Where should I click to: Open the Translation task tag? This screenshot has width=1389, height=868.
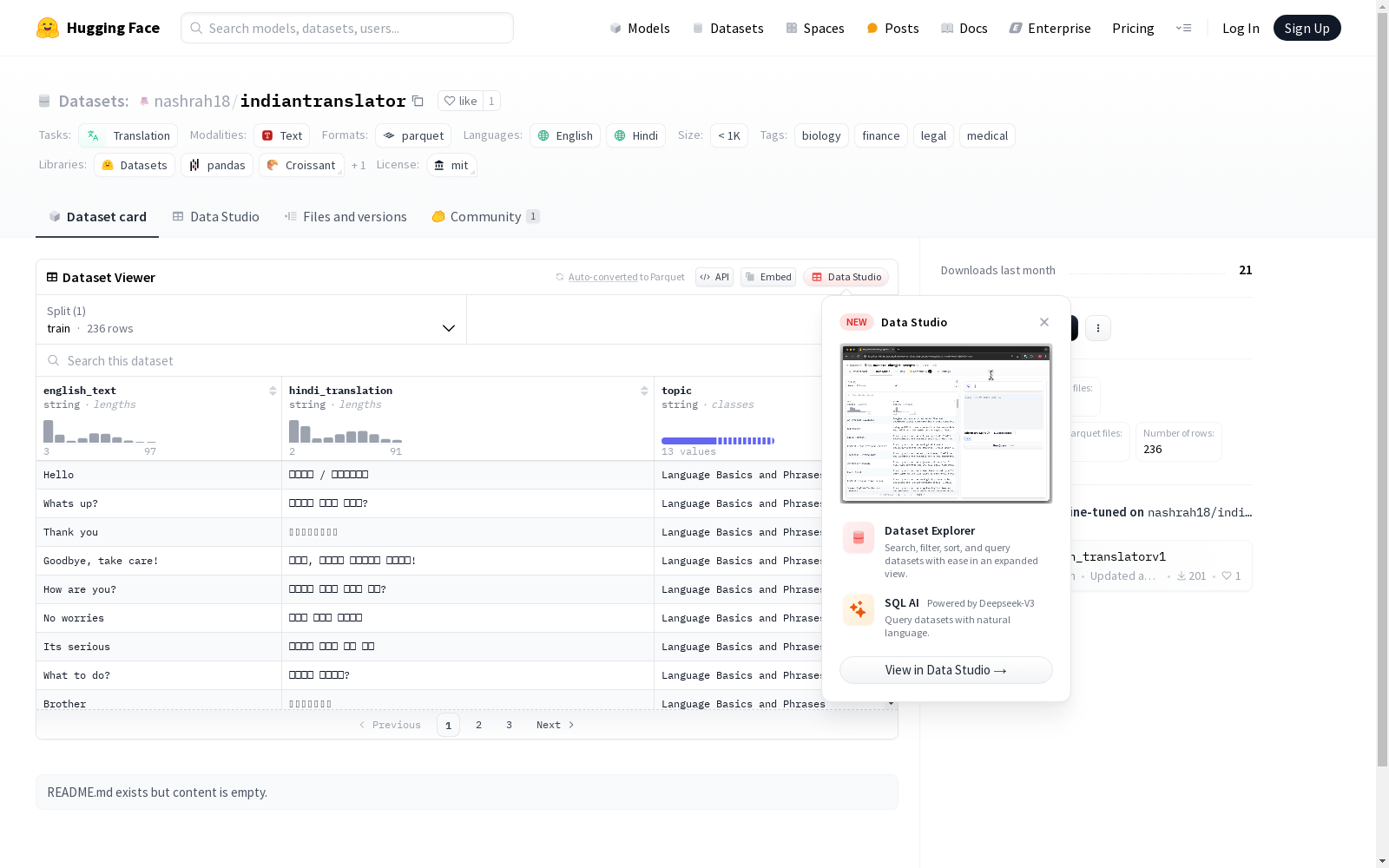[128, 135]
